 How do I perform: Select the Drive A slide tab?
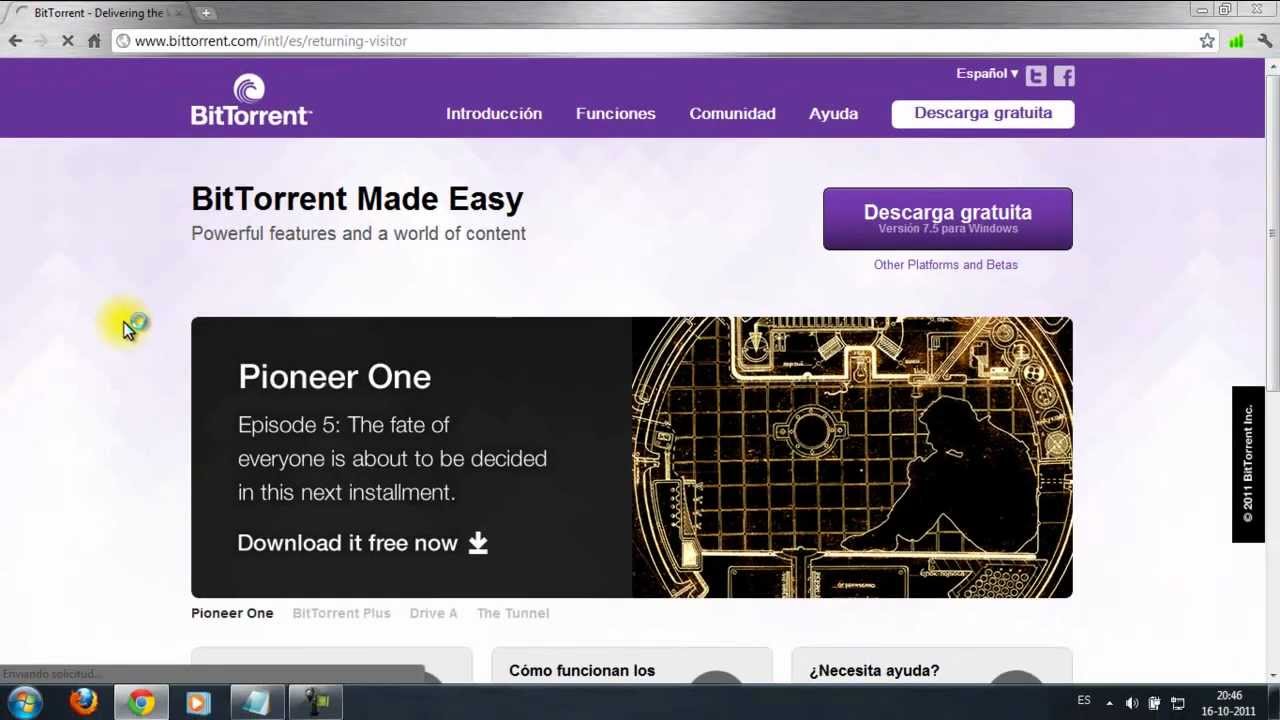point(433,613)
